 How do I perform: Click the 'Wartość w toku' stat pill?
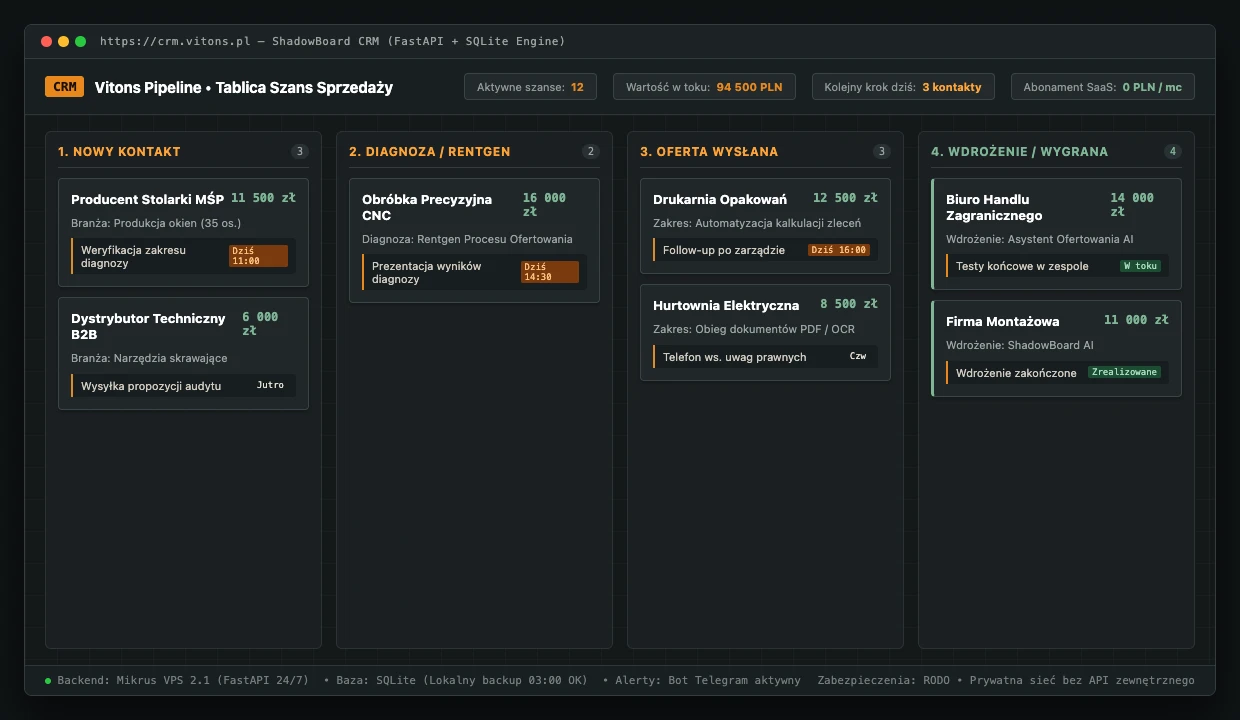[704, 87]
